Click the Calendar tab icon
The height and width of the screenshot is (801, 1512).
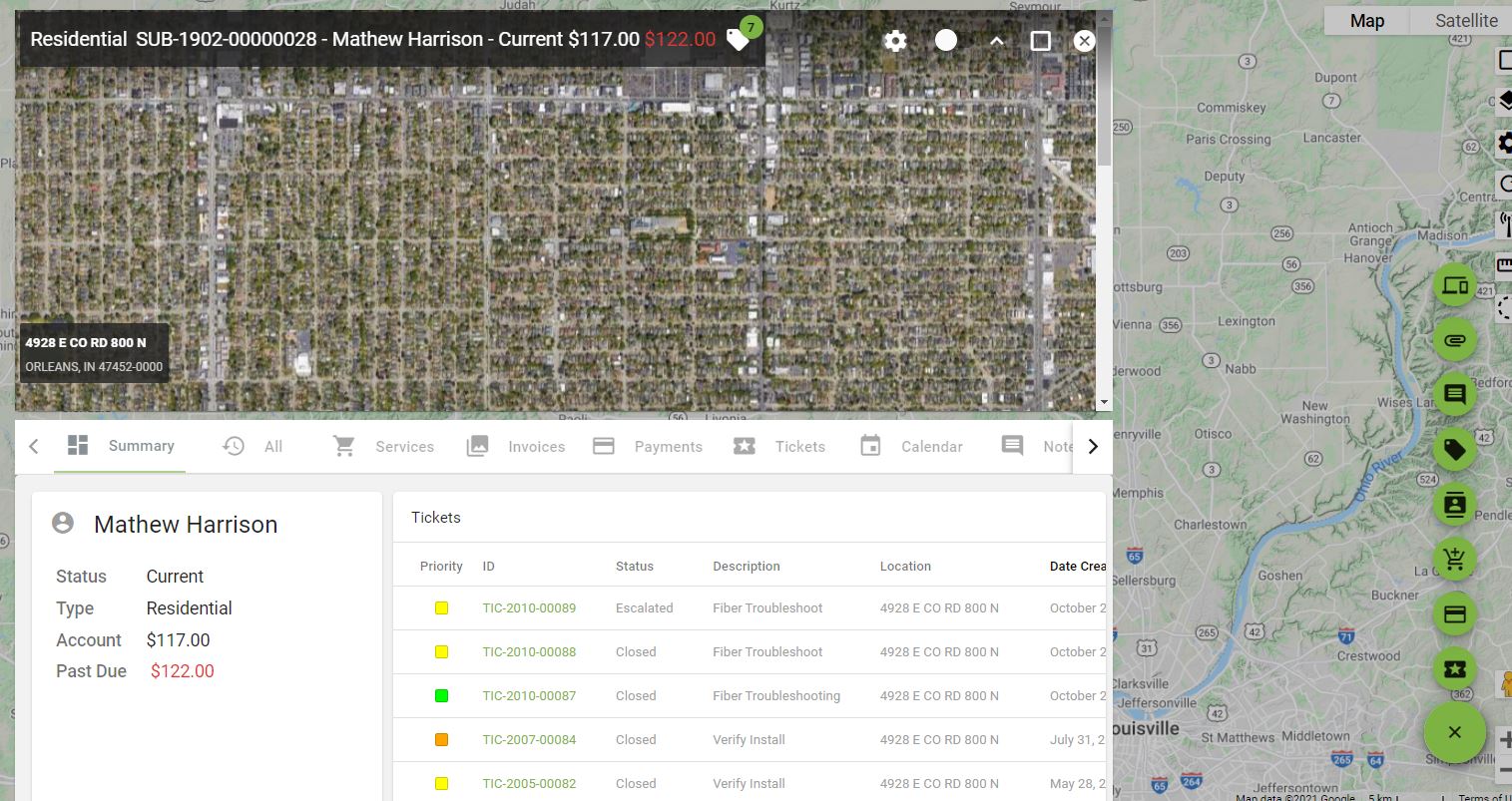point(870,446)
